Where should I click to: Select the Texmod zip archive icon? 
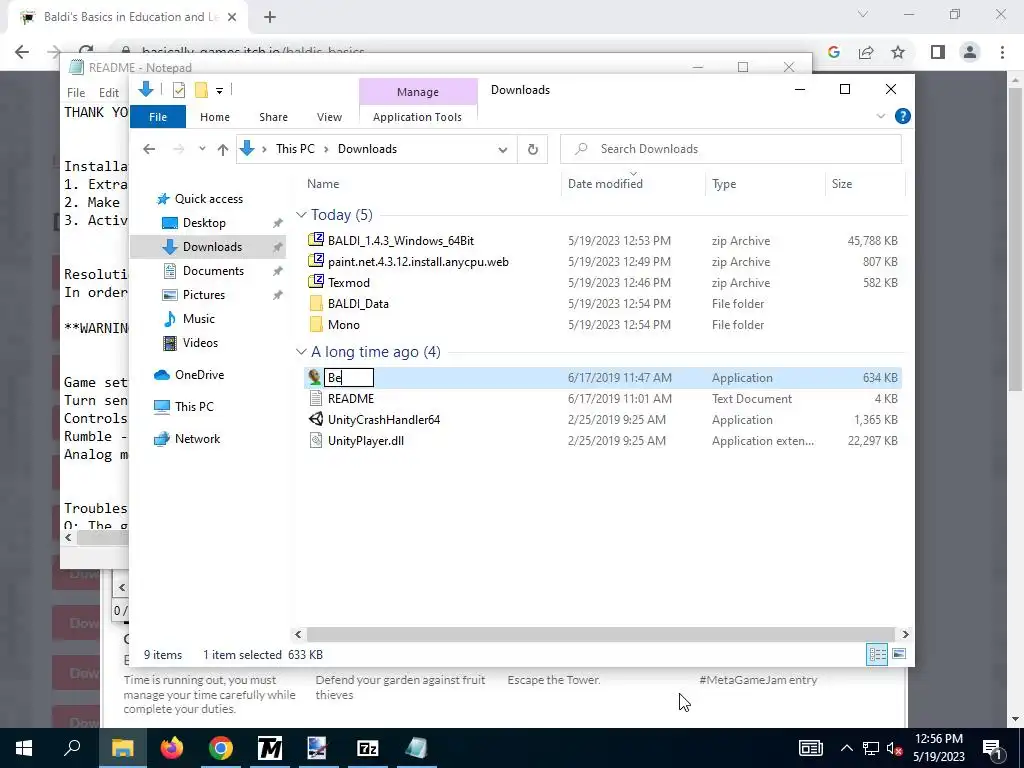point(316,281)
